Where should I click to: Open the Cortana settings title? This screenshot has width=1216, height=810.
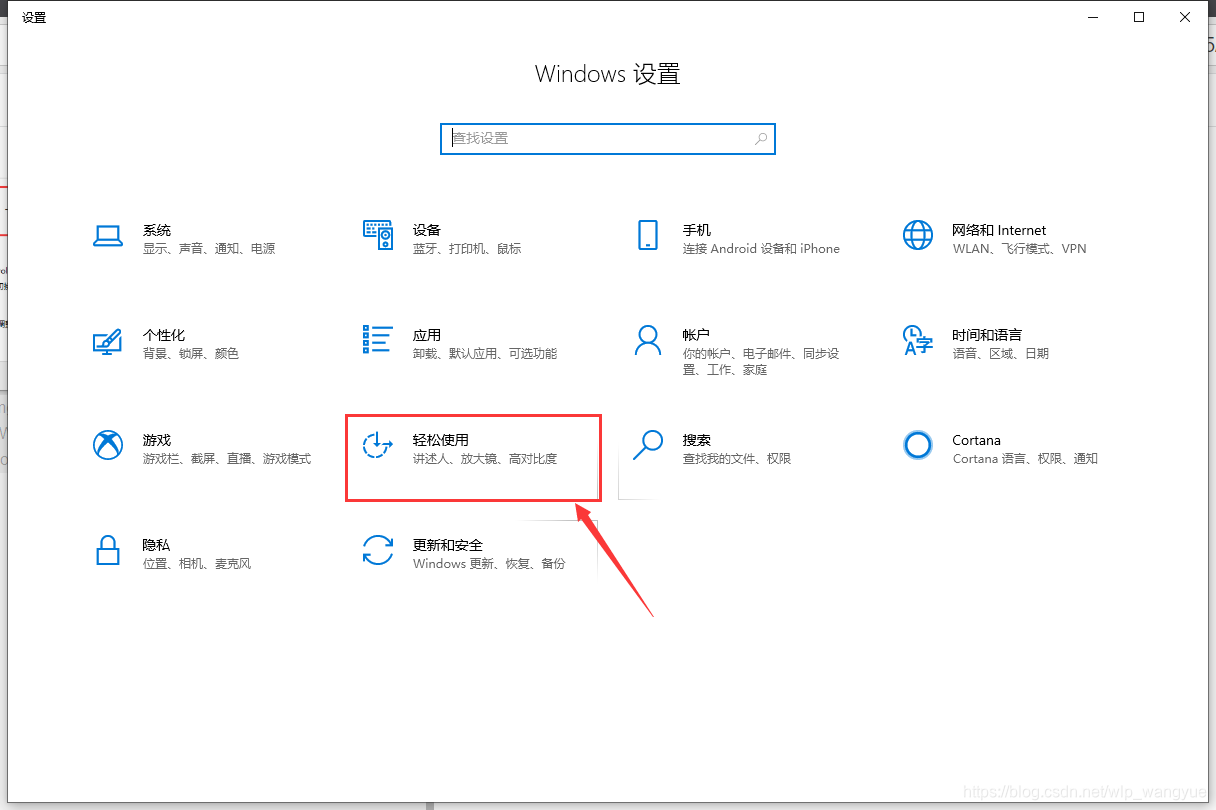(976, 440)
